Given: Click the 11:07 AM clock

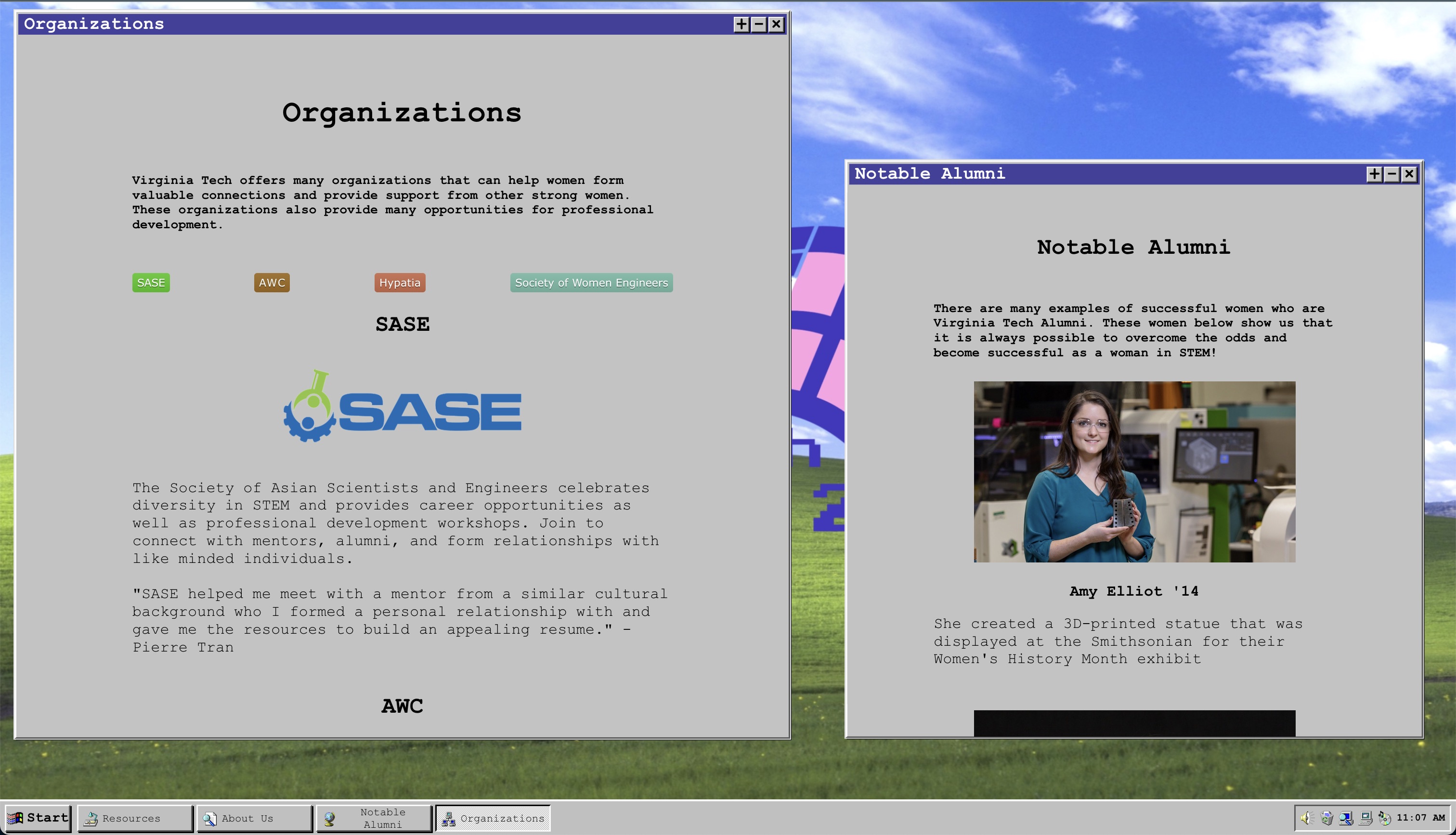Looking at the screenshot, I should tap(1420, 818).
